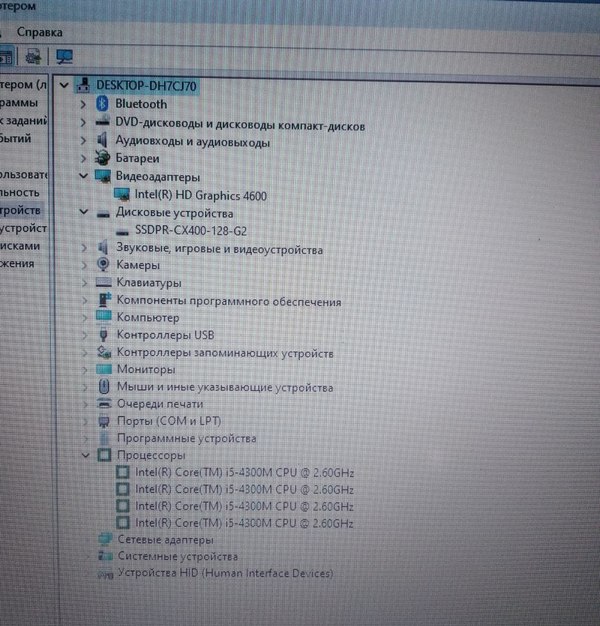Collapse the DESKTOP-DH7CJ70 root node
Image resolution: width=600 pixels, height=626 pixels.
65,86
